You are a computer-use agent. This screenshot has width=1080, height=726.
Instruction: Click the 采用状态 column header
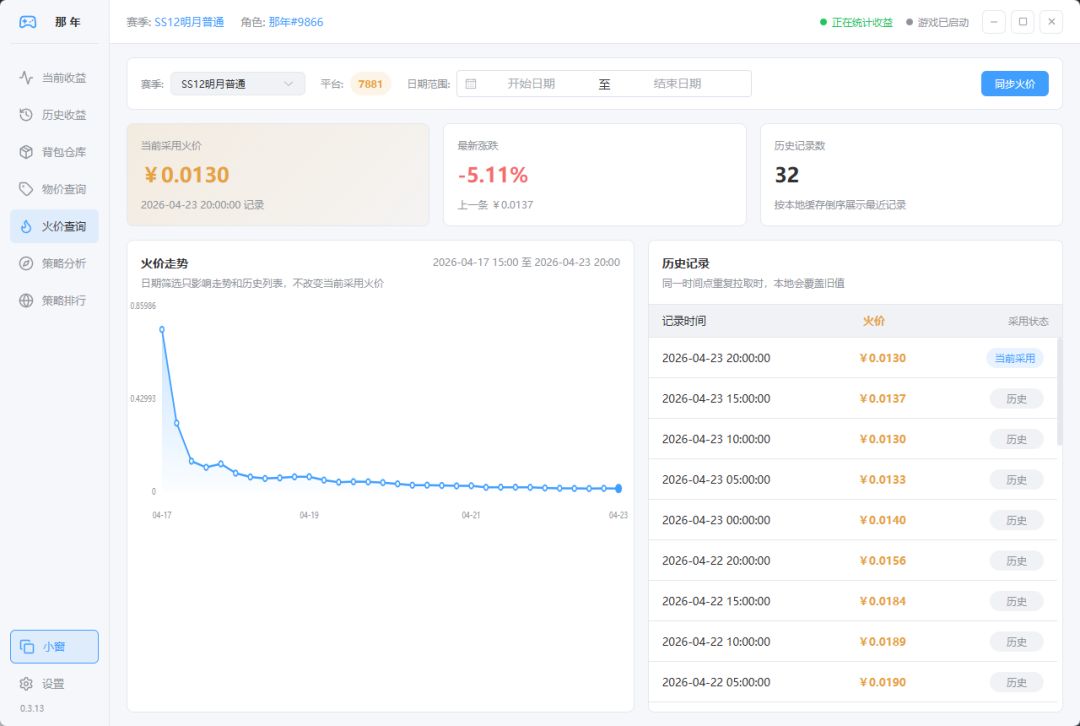(1028, 321)
